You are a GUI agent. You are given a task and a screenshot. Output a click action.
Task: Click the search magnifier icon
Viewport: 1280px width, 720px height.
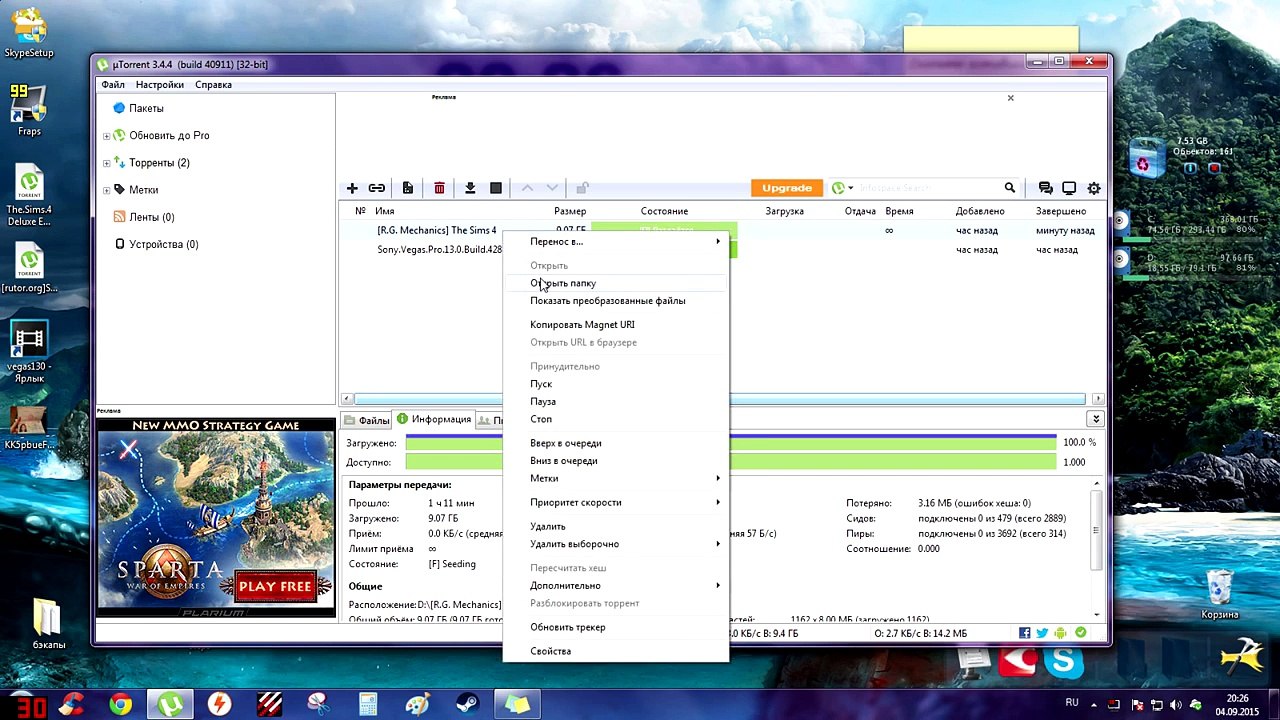click(1010, 188)
